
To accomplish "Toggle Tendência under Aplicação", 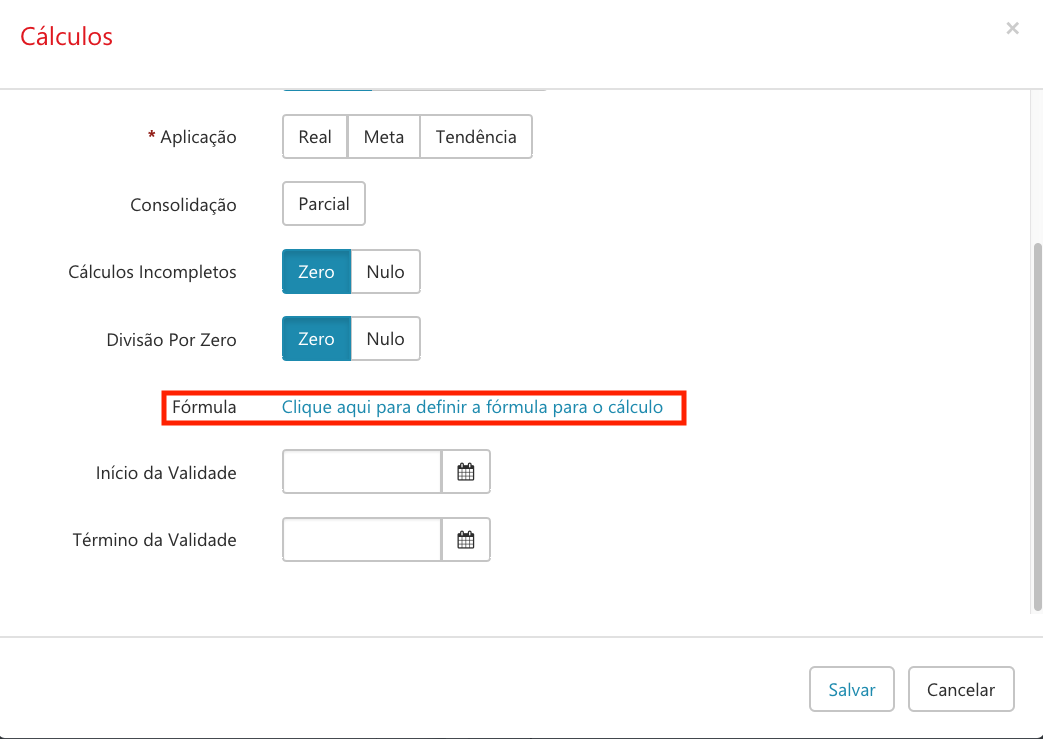I will click(x=476, y=137).
